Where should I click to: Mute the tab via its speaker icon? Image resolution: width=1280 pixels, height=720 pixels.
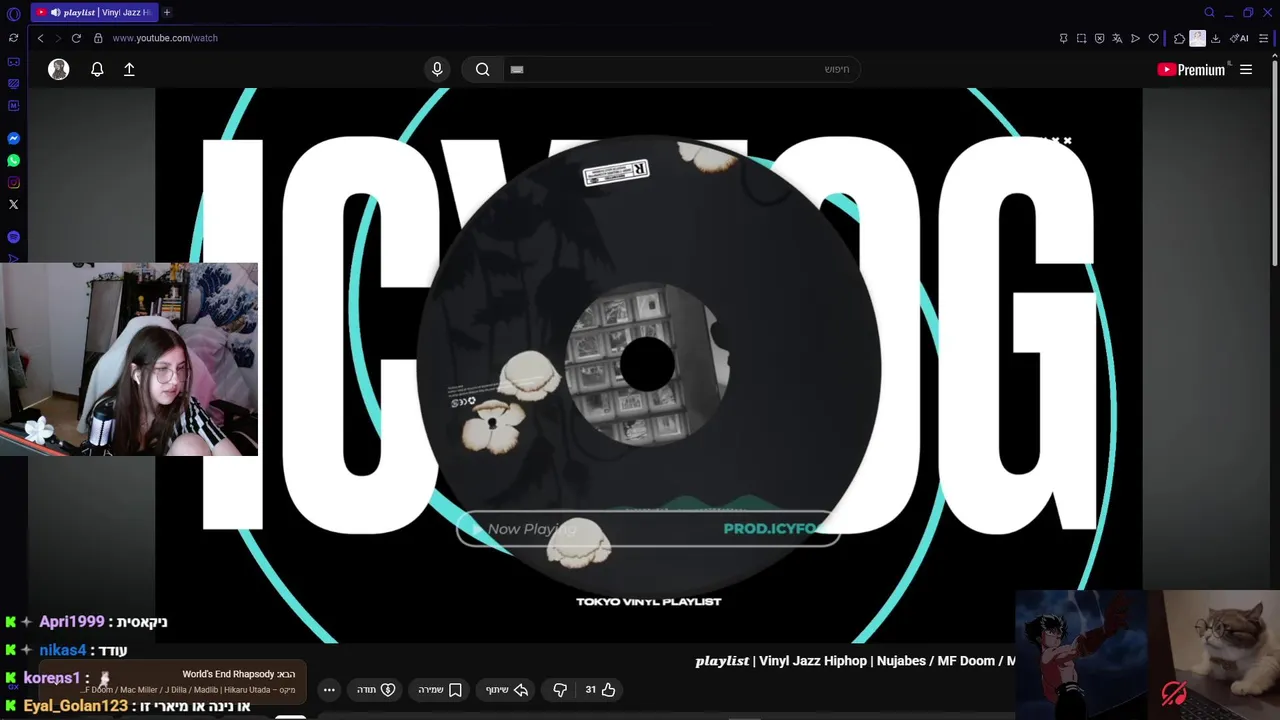point(55,12)
